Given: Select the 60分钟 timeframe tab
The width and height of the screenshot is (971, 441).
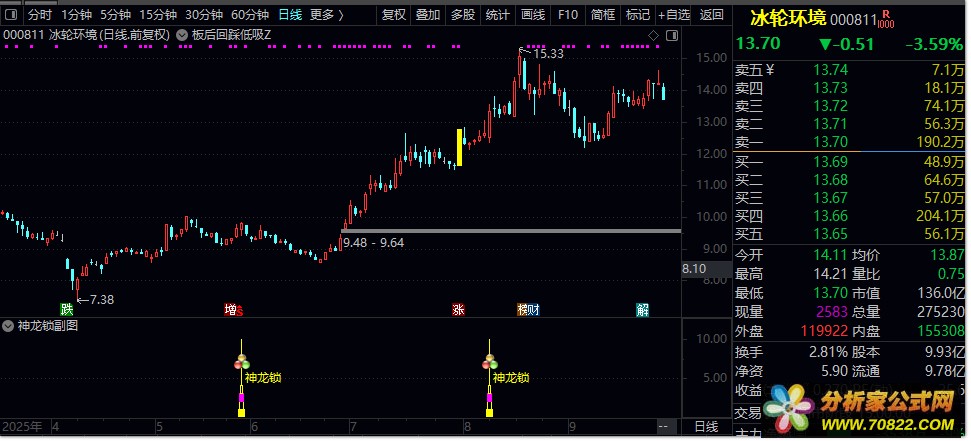Looking at the screenshot, I should 250,15.
